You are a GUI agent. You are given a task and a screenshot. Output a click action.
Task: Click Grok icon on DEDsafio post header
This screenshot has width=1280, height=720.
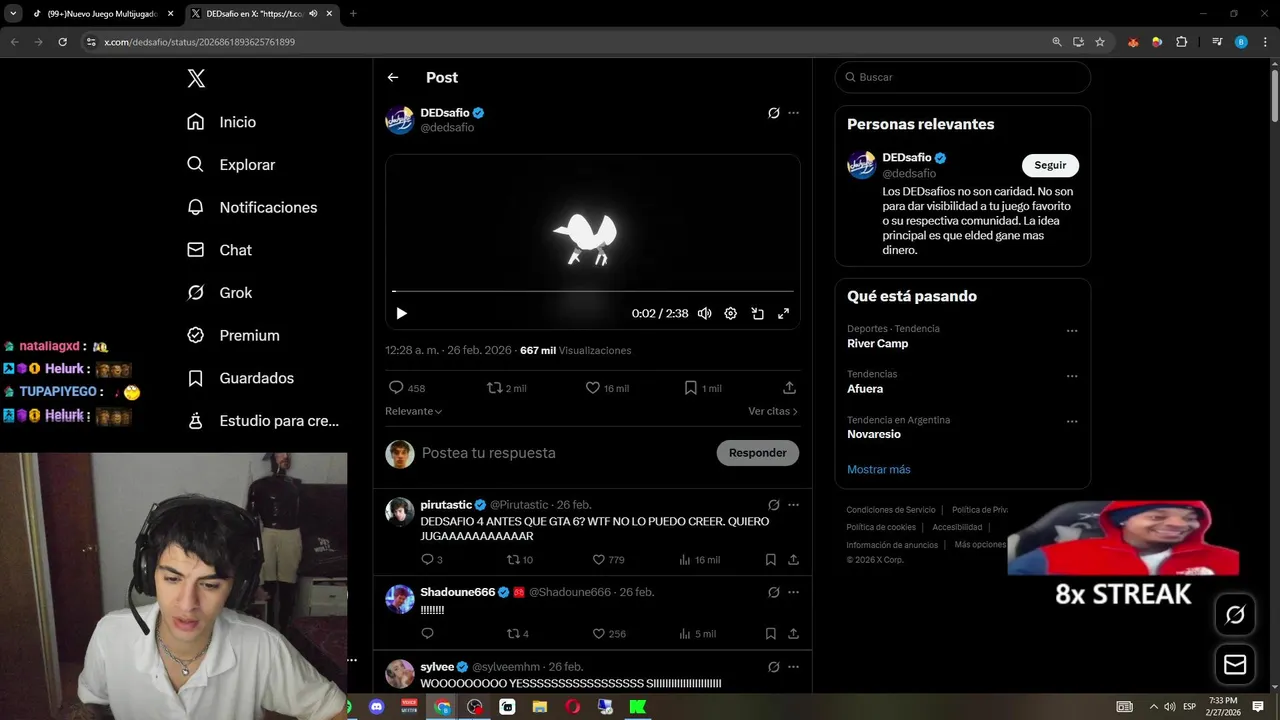tap(773, 113)
